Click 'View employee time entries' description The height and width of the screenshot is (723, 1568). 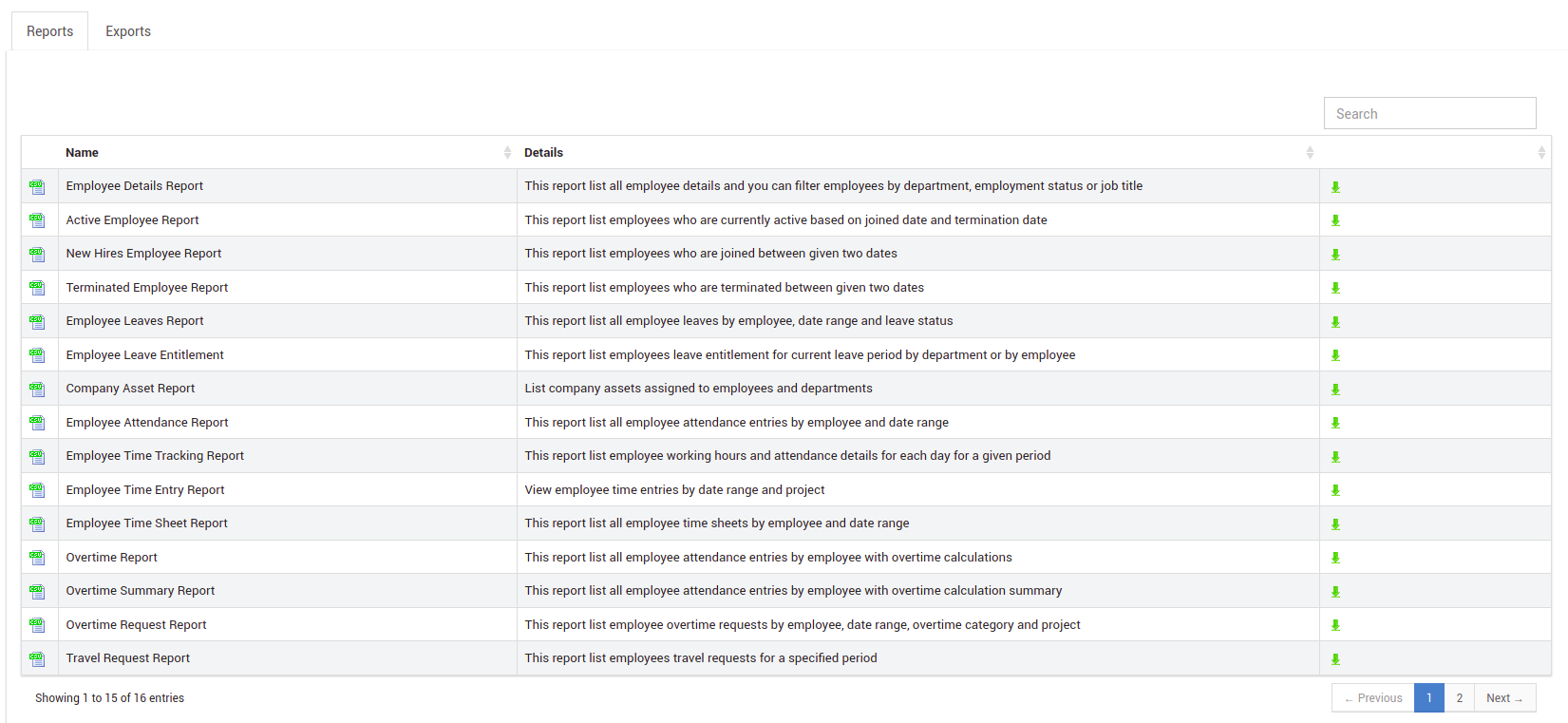pos(674,490)
